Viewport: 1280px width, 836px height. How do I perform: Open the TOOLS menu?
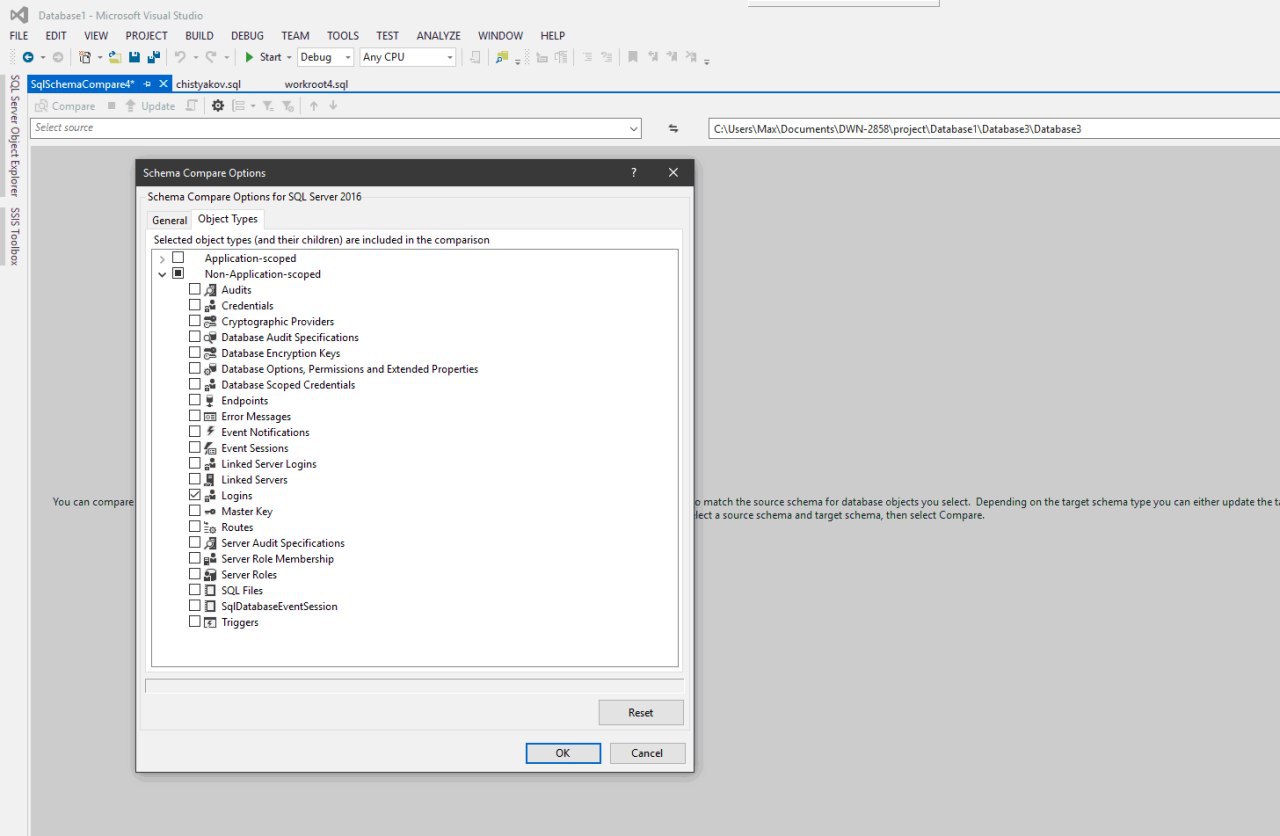coord(343,36)
